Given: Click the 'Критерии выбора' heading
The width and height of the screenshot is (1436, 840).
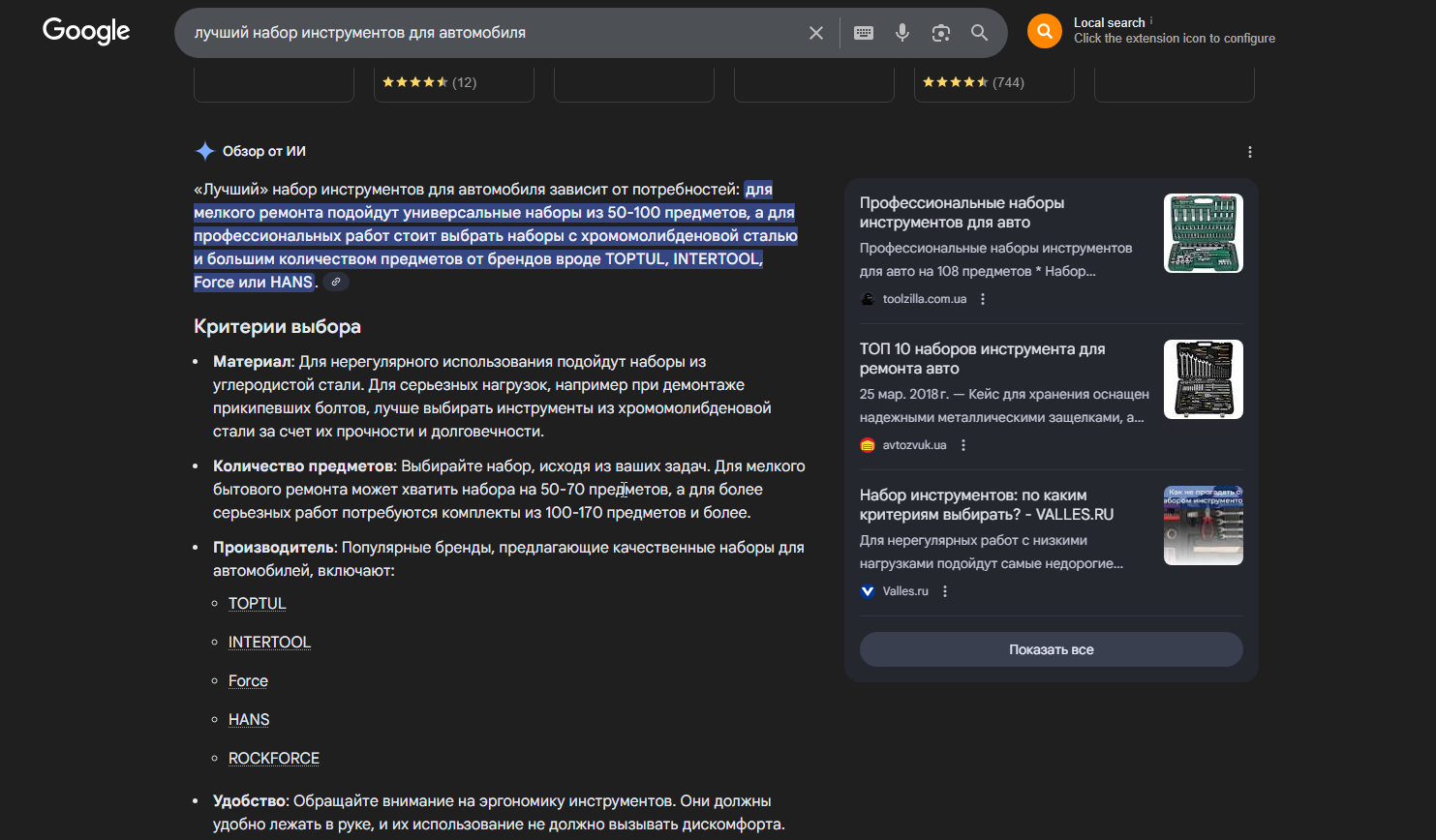Looking at the screenshot, I should pyautogui.click(x=277, y=327).
